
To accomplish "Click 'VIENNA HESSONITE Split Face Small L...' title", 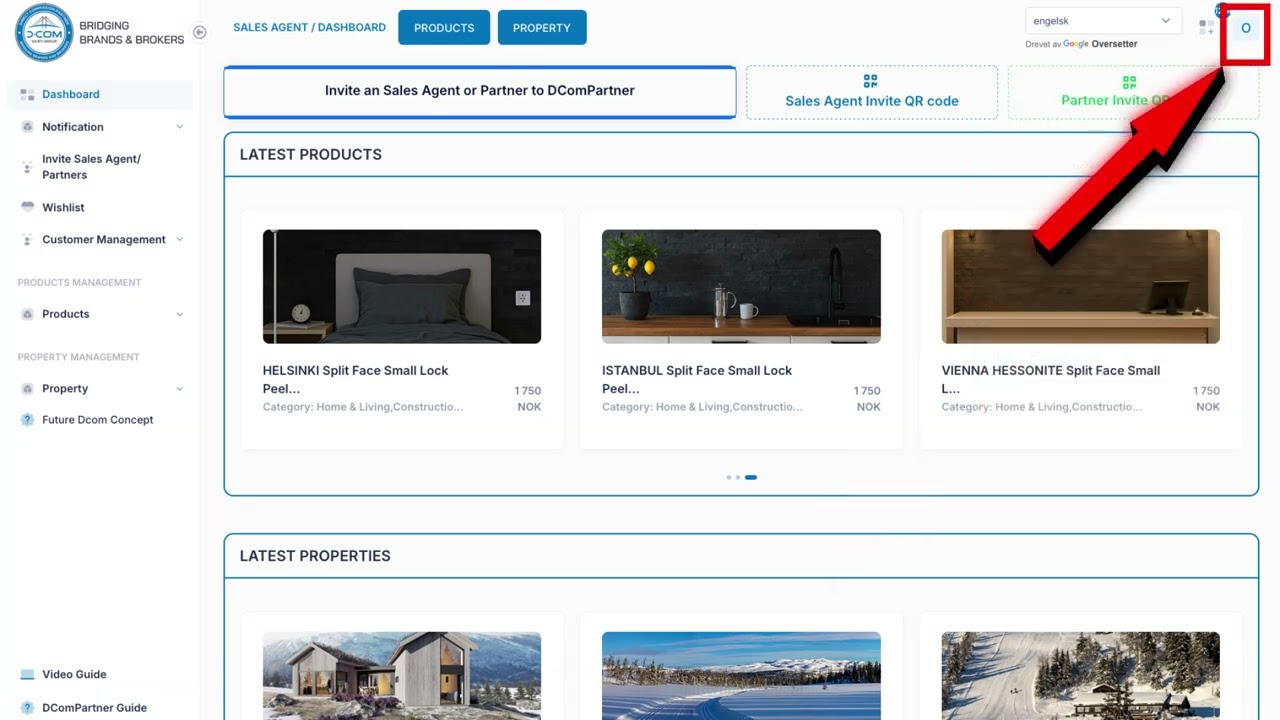I will [1051, 379].
